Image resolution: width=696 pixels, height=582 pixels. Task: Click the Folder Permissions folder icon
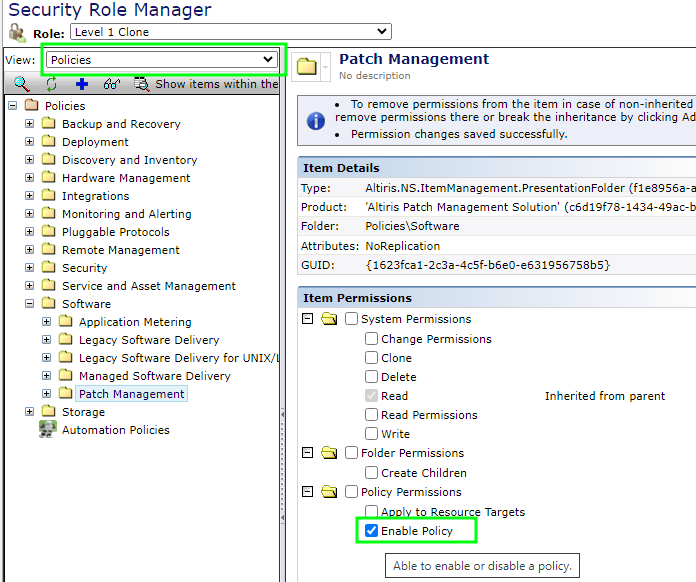[329, 452]
